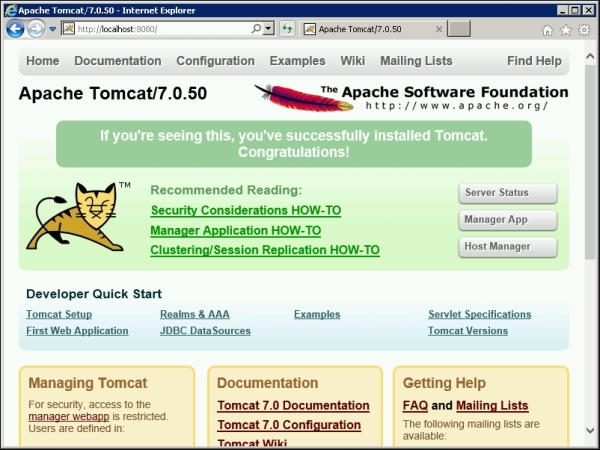Click the browser Forward arrow button
Screen dimensions: 600x450
tap(36, 29)
